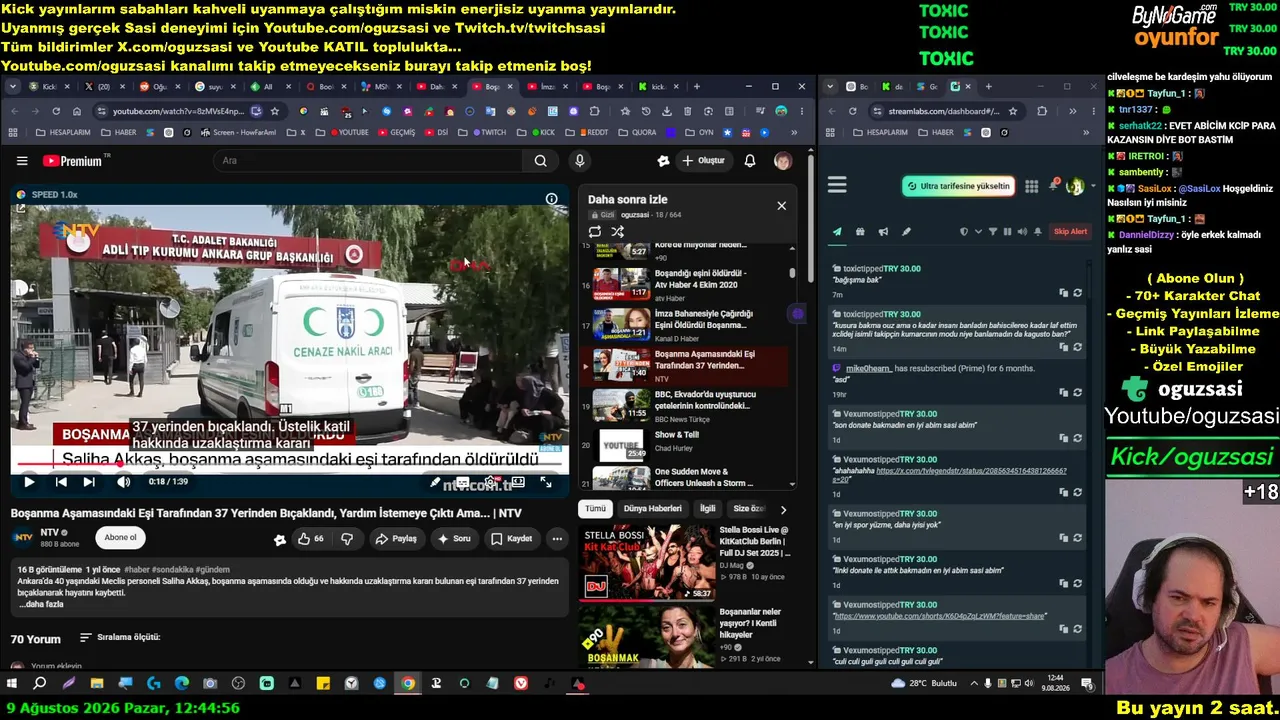The image size is (1280, 720).
Task: Open Streamlabs event filter funnel
Action: (993, 232)
